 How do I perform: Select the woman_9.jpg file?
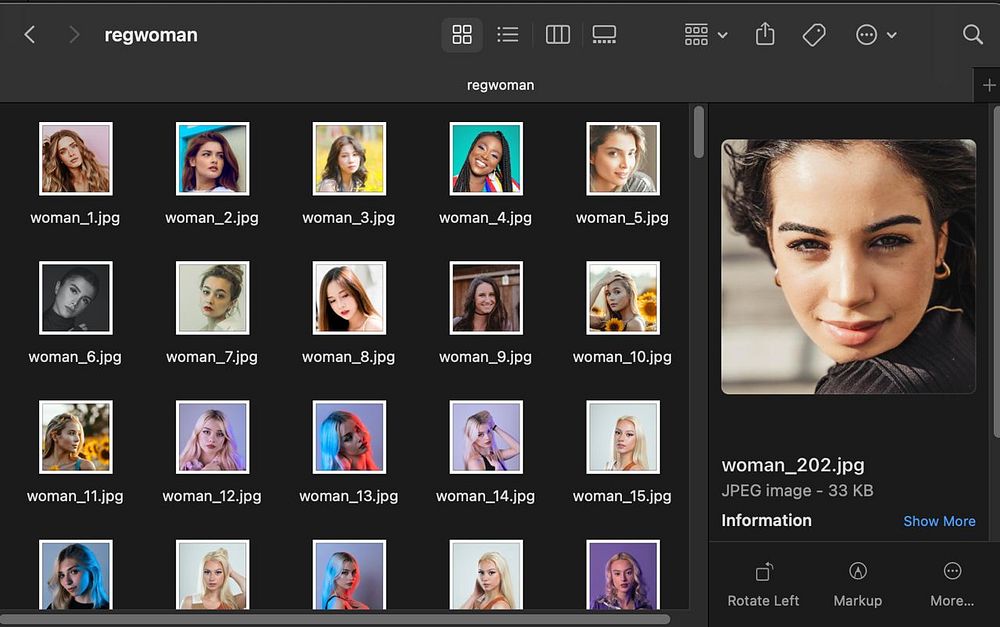click(485, 298)
